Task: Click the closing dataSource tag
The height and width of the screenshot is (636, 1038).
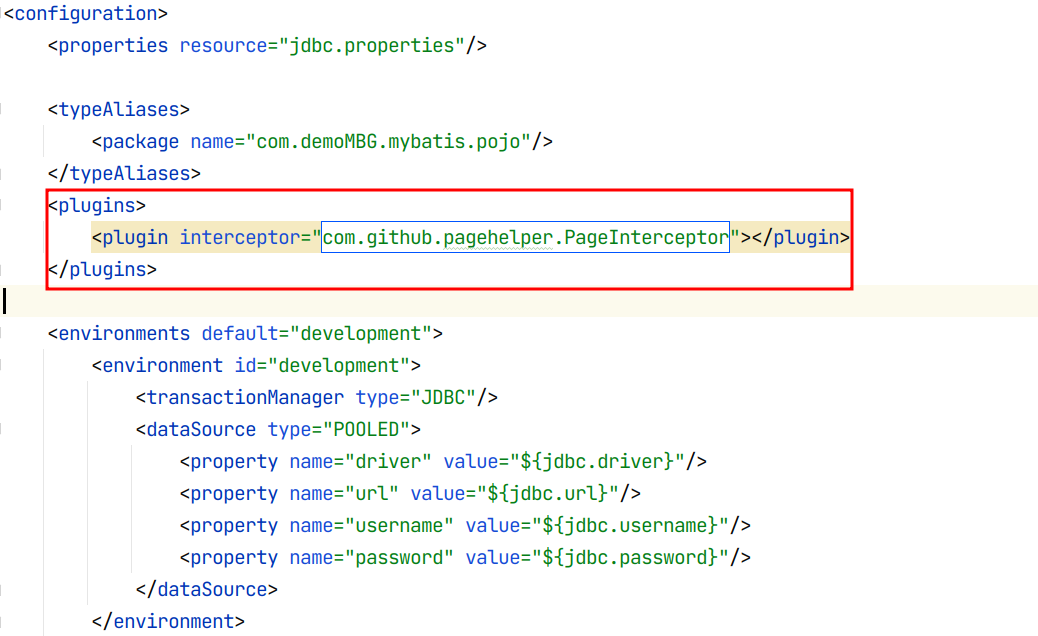Action: click(x=207, y=590)
